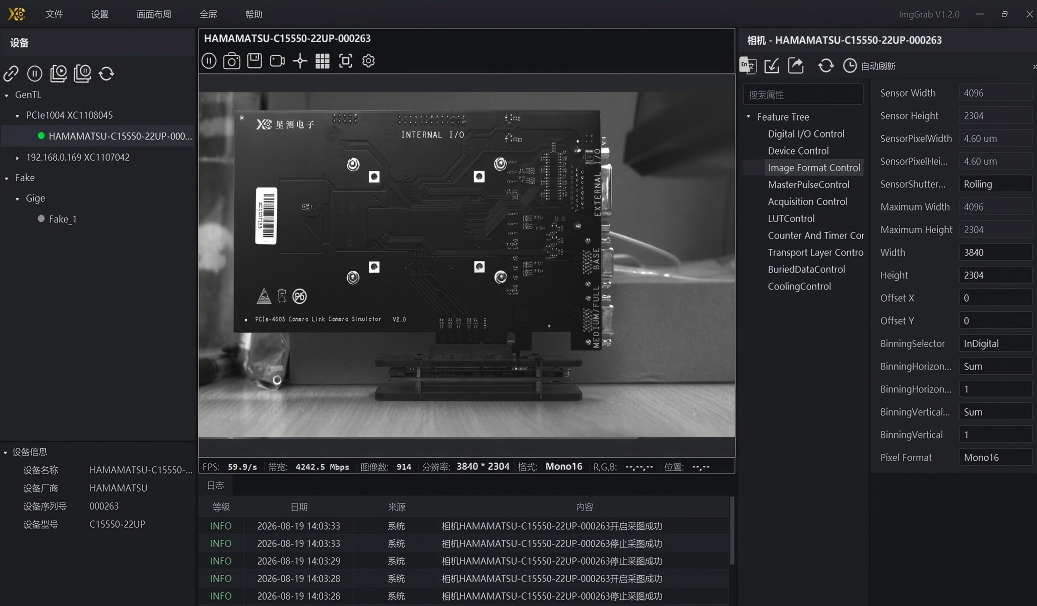Select the 日志 log tab
This screenshot has width=1037, height=606.
click(216, 486)
